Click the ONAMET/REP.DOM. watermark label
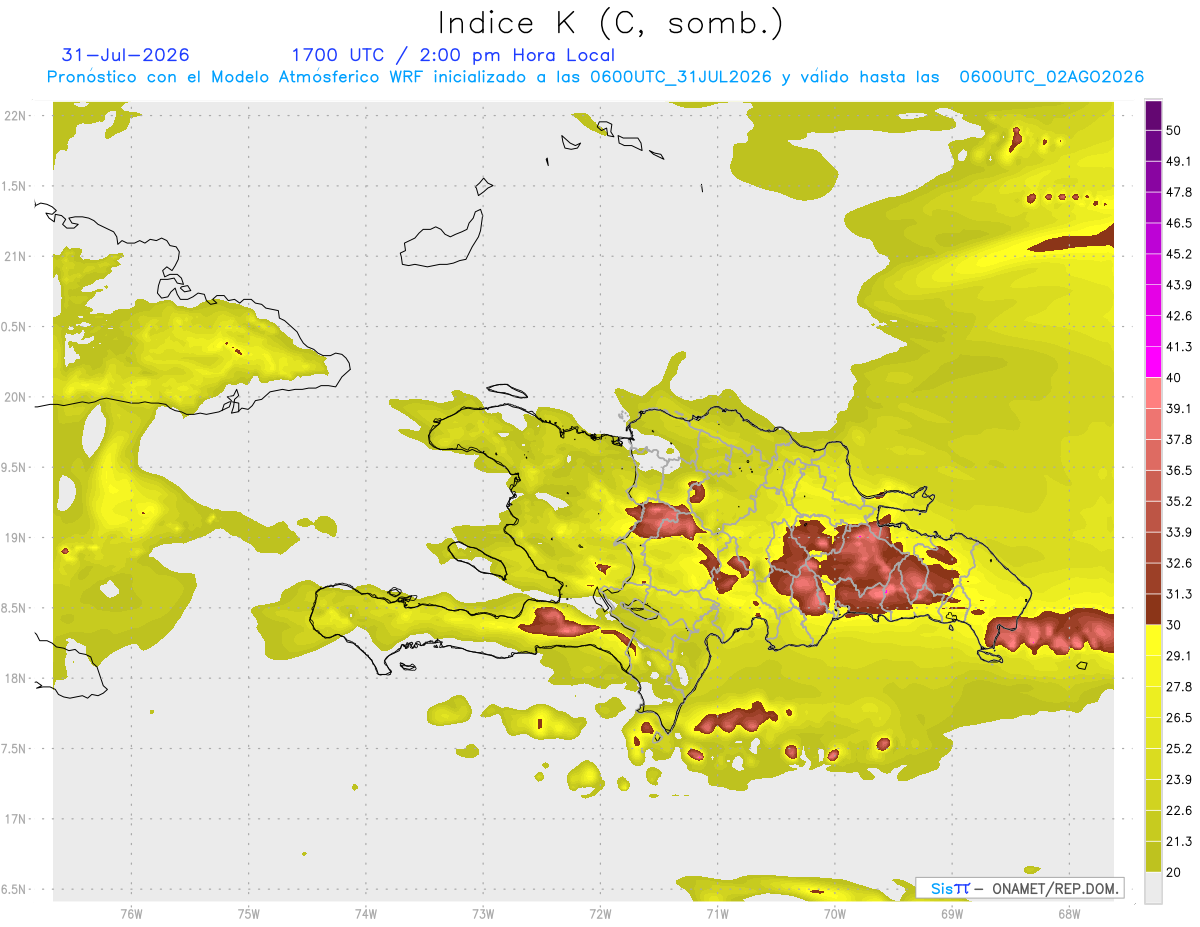Viewport: 1200px width, 927px height. [1055, 888]
